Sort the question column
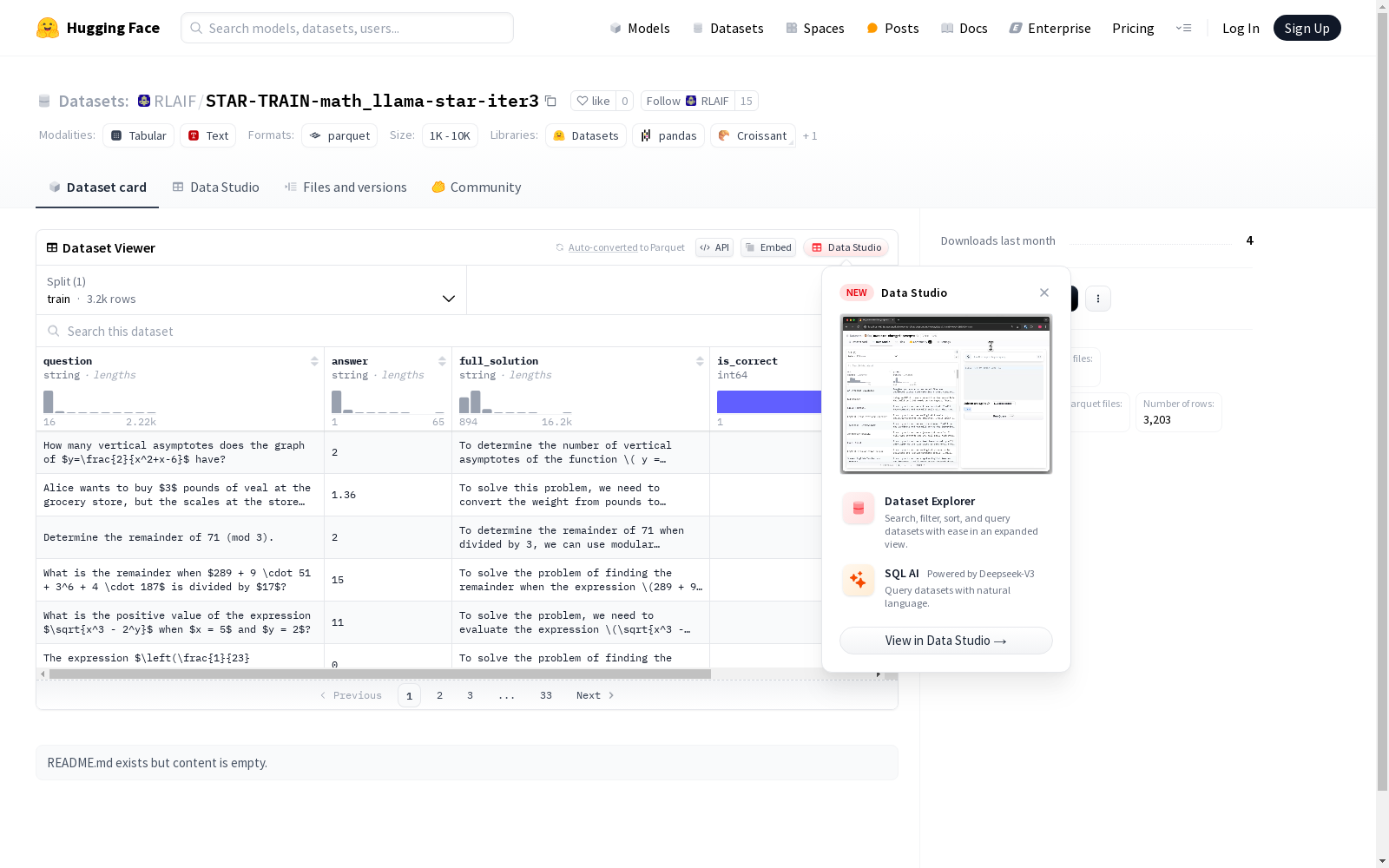This screenshot has width=1389, height=868. point(314,361)
